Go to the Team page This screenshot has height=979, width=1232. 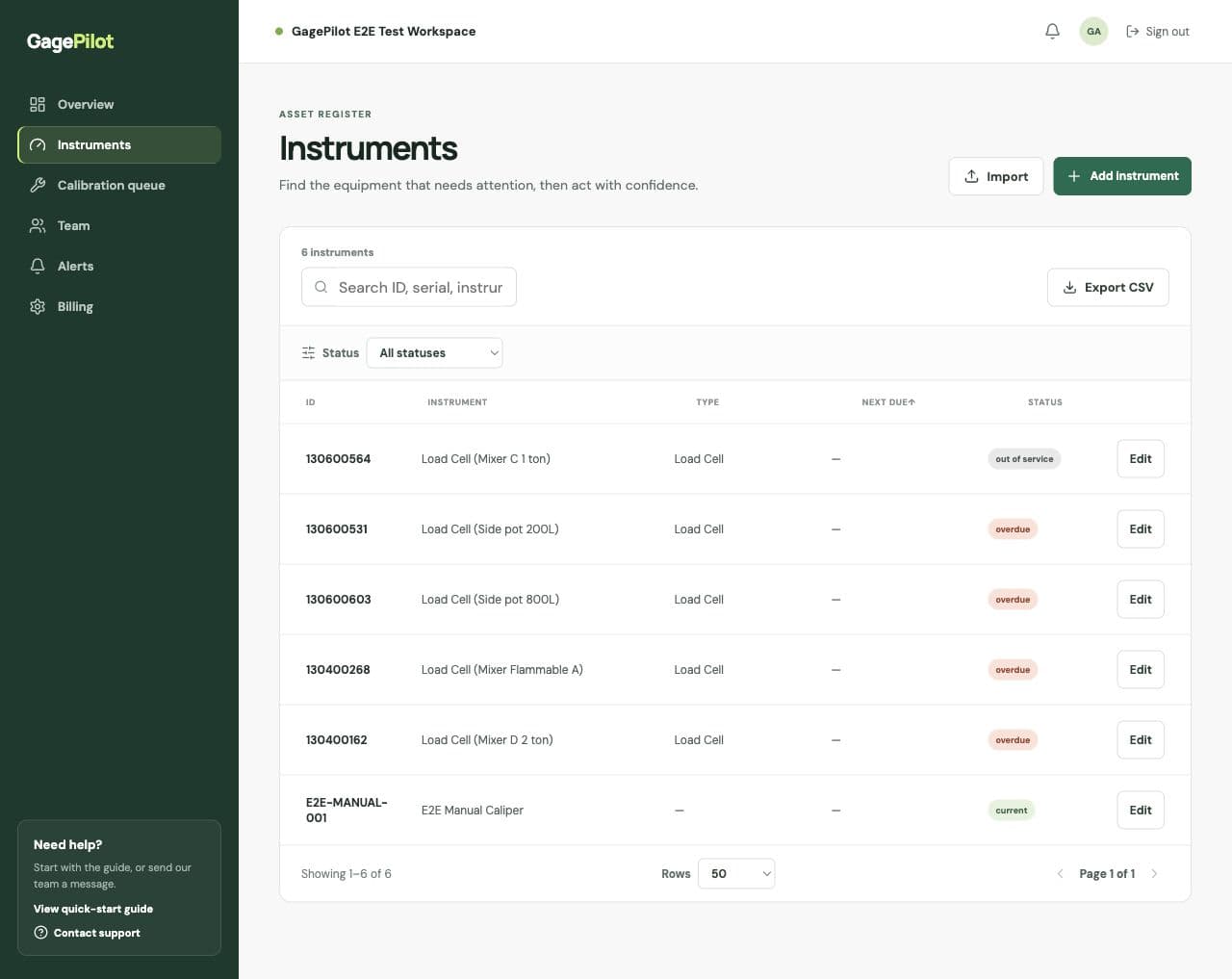tap(119, 225)
